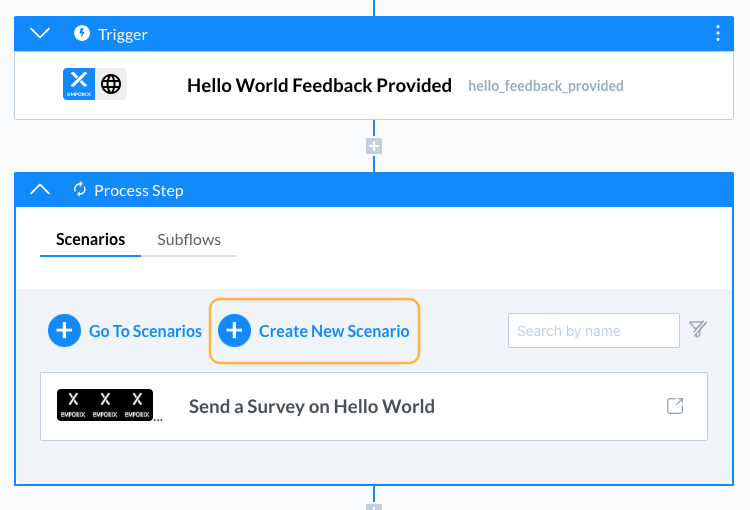Viewport: 750px width, 510px height.
Task: Switch to the Scenarios tab
Action: point(90,239)
